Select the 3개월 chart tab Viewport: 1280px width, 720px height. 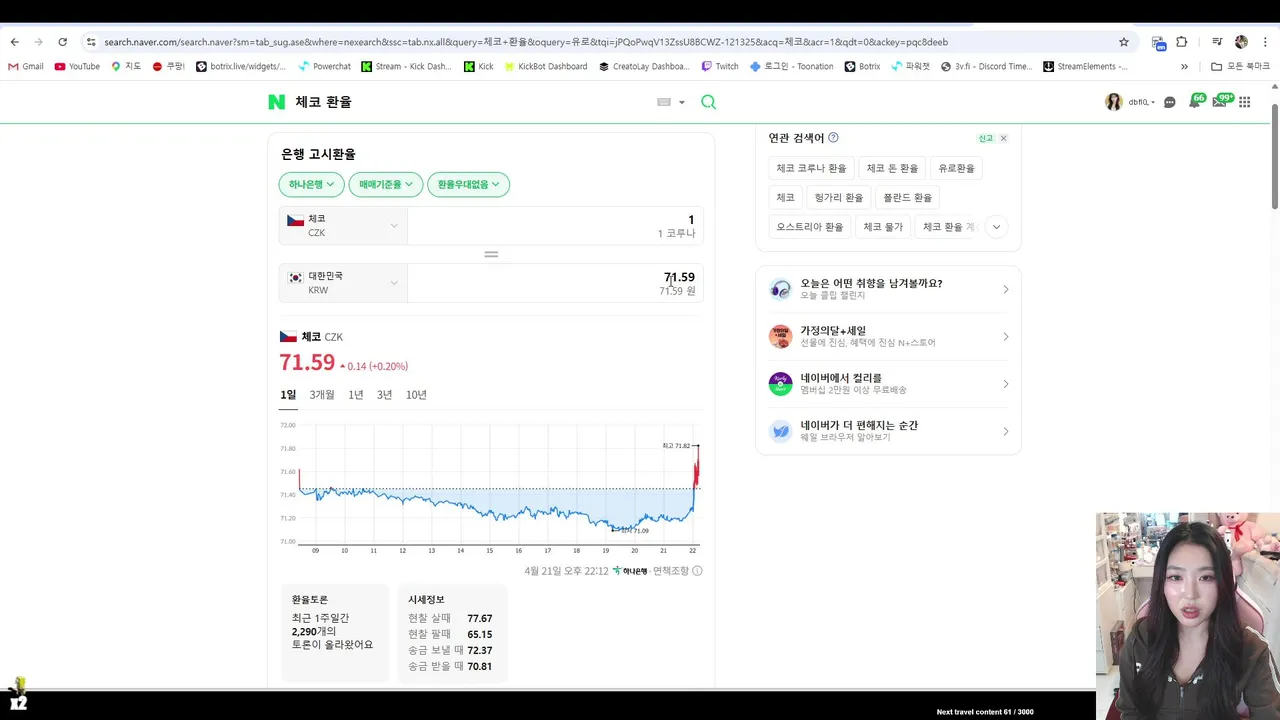click(x=322, y=395)
